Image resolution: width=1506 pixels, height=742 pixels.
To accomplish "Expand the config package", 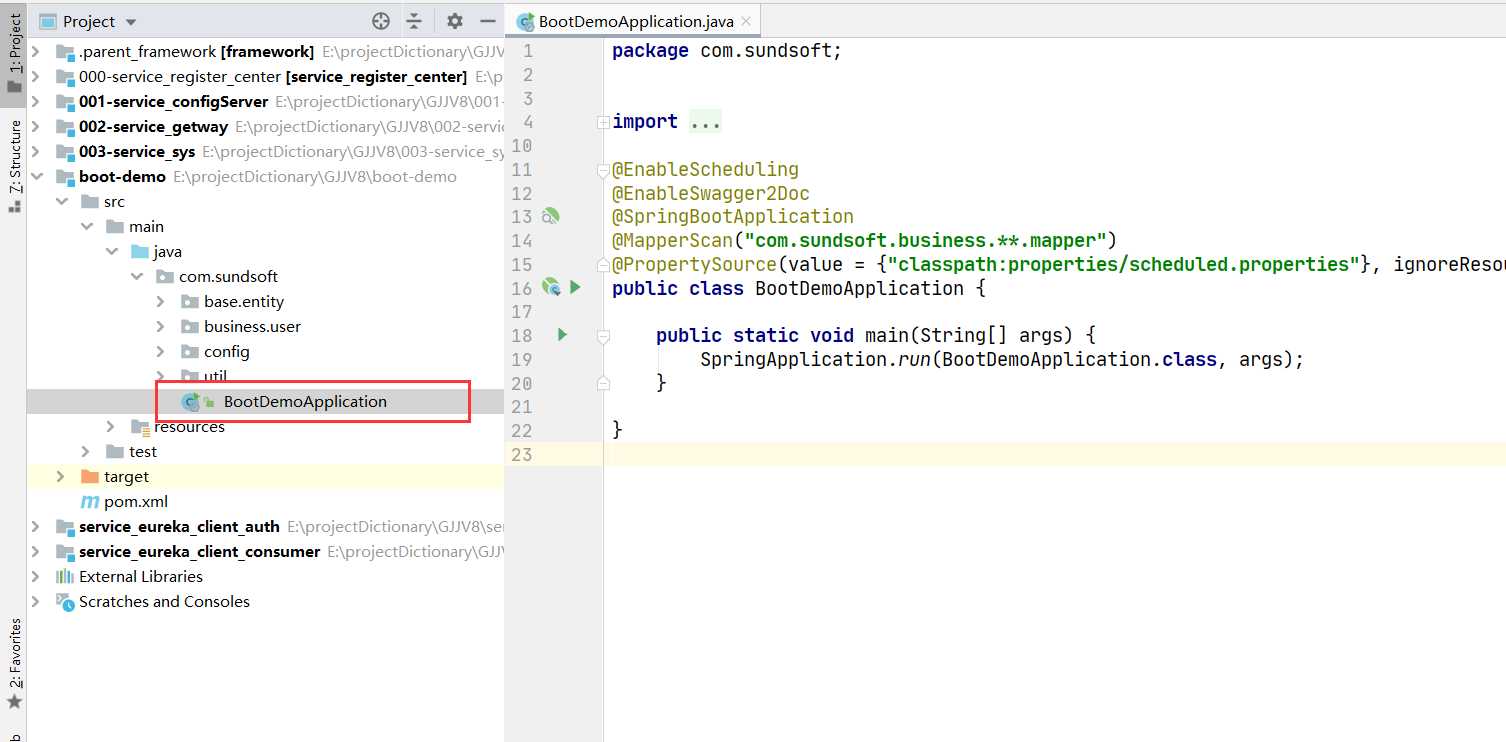I will pos(161,351).
